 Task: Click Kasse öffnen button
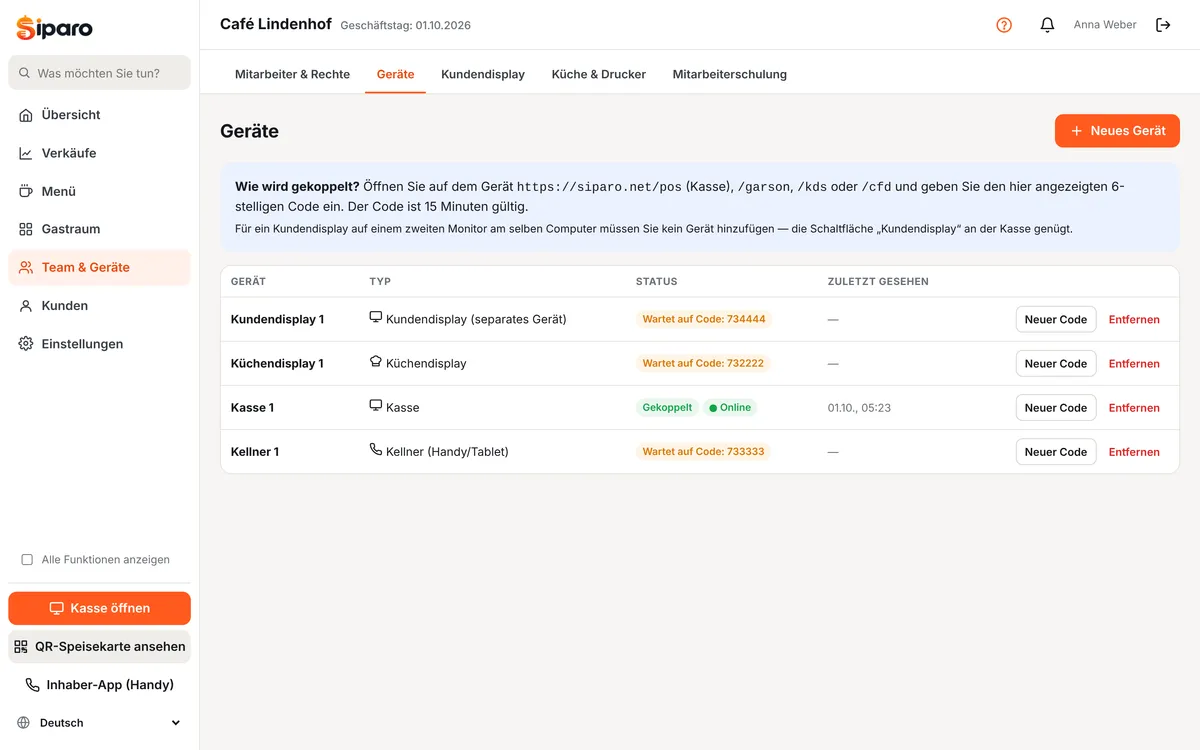(x=100, y=608)
